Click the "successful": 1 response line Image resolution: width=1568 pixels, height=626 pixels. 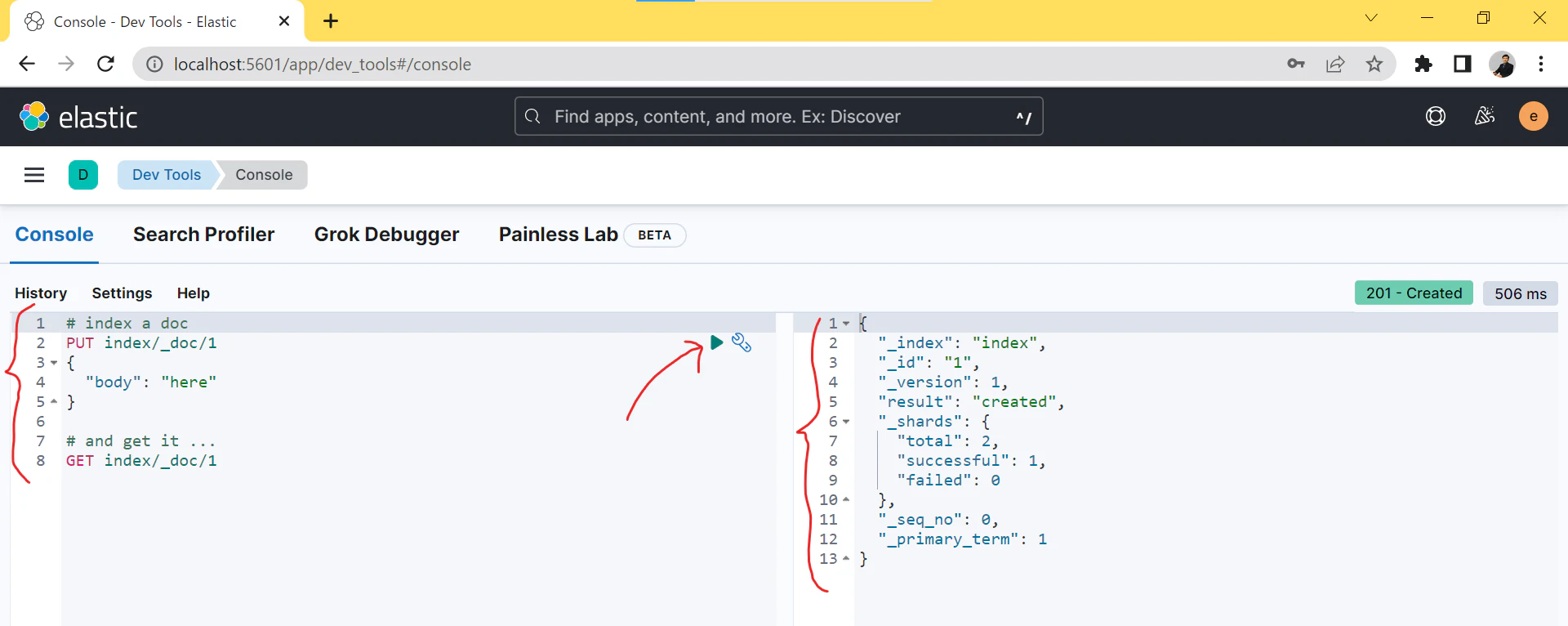972,461
